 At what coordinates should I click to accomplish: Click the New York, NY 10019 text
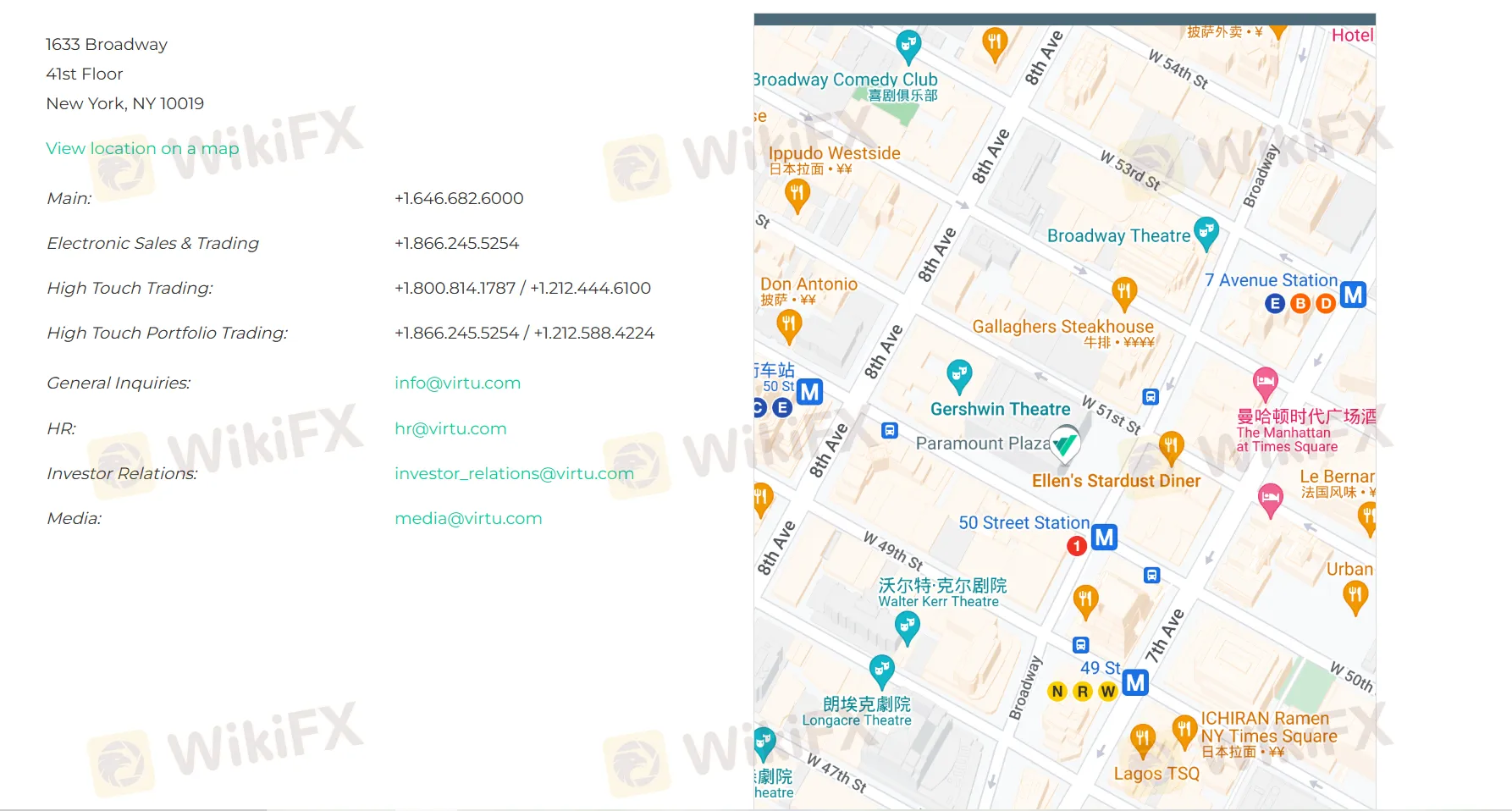point(125,103)
